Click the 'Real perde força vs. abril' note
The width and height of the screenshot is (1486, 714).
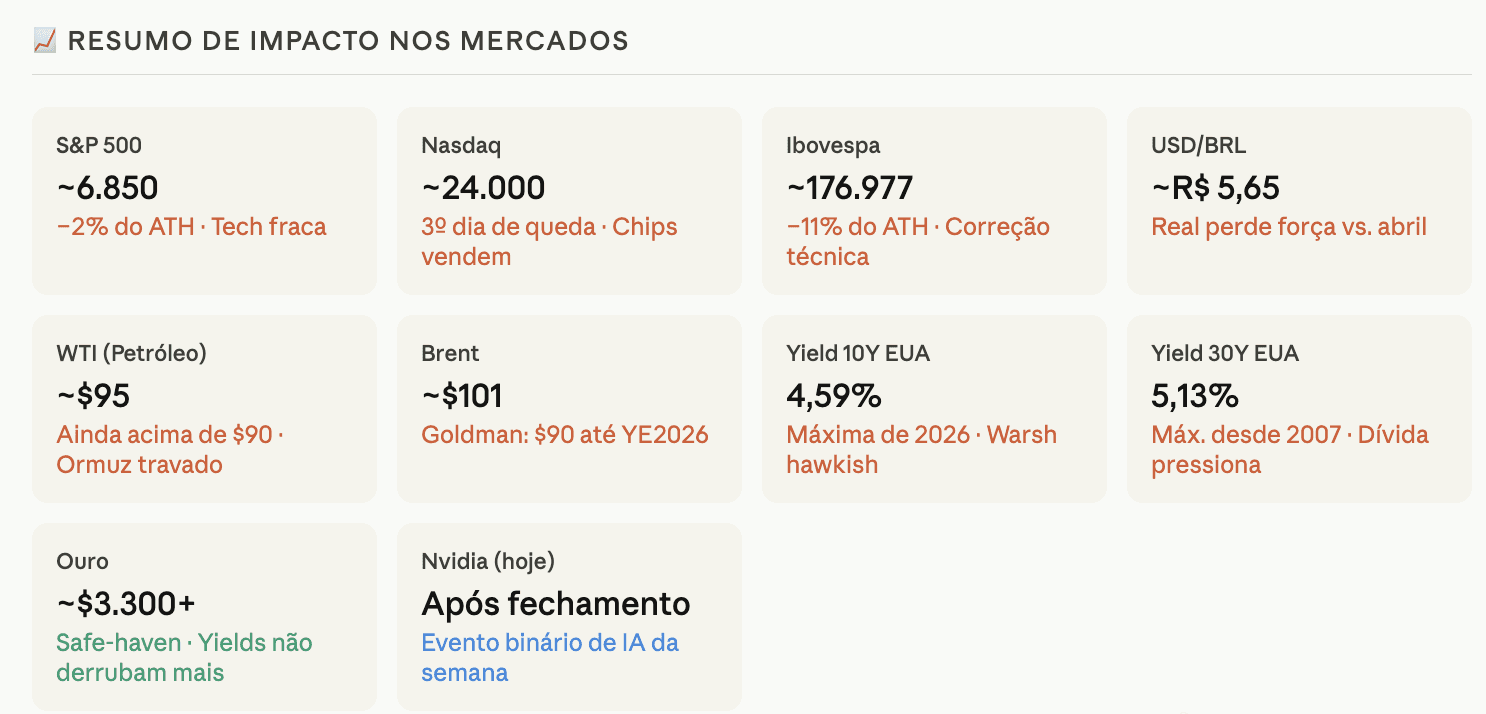click(x=1289, y=227)
